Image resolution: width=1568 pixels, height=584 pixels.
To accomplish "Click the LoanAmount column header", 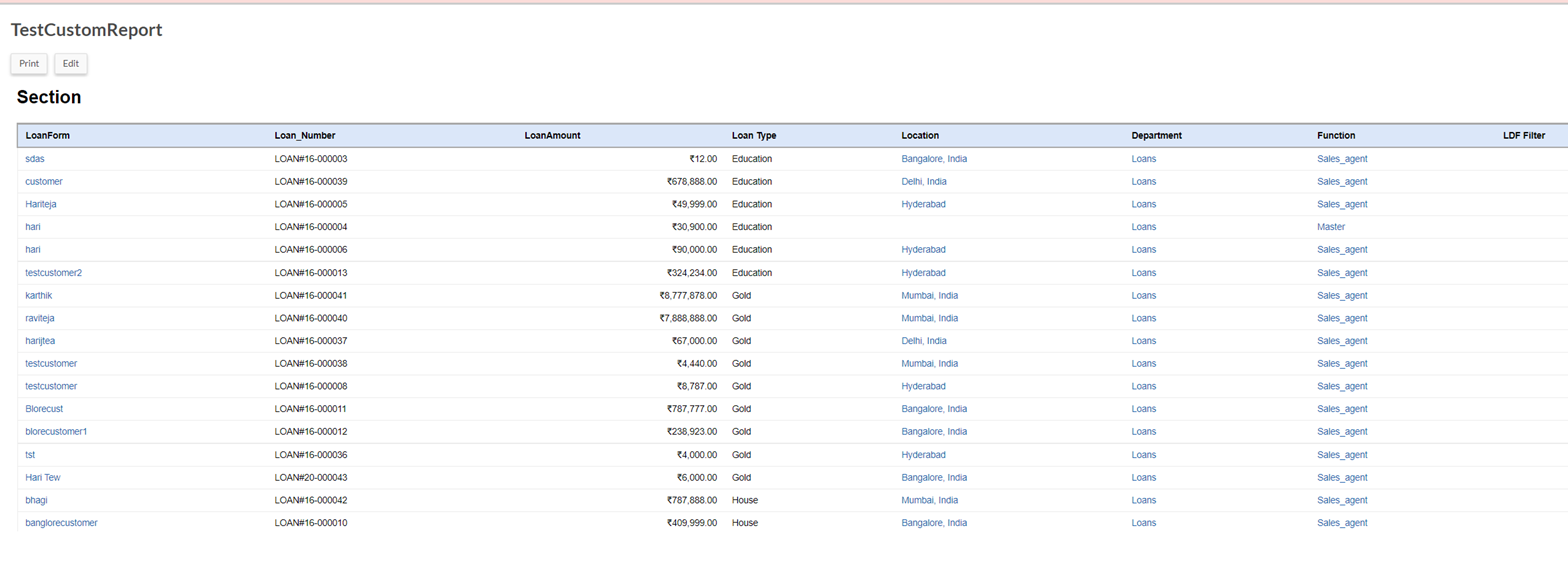I will pos(552,136).
